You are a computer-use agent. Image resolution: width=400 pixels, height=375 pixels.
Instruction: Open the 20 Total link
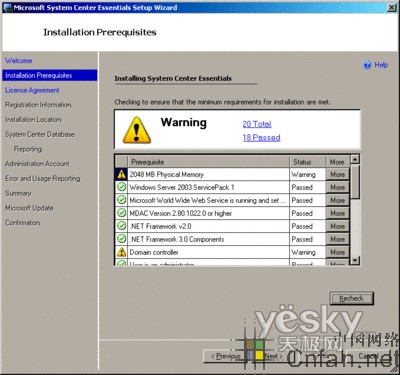pyautogui.click(x=257, y=124)
